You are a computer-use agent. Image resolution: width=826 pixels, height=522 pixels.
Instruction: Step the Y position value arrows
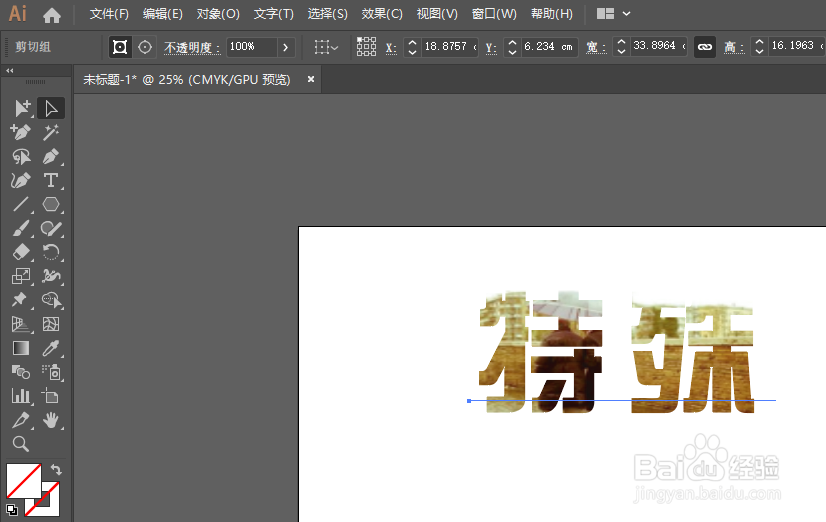(x=512, y=47)
